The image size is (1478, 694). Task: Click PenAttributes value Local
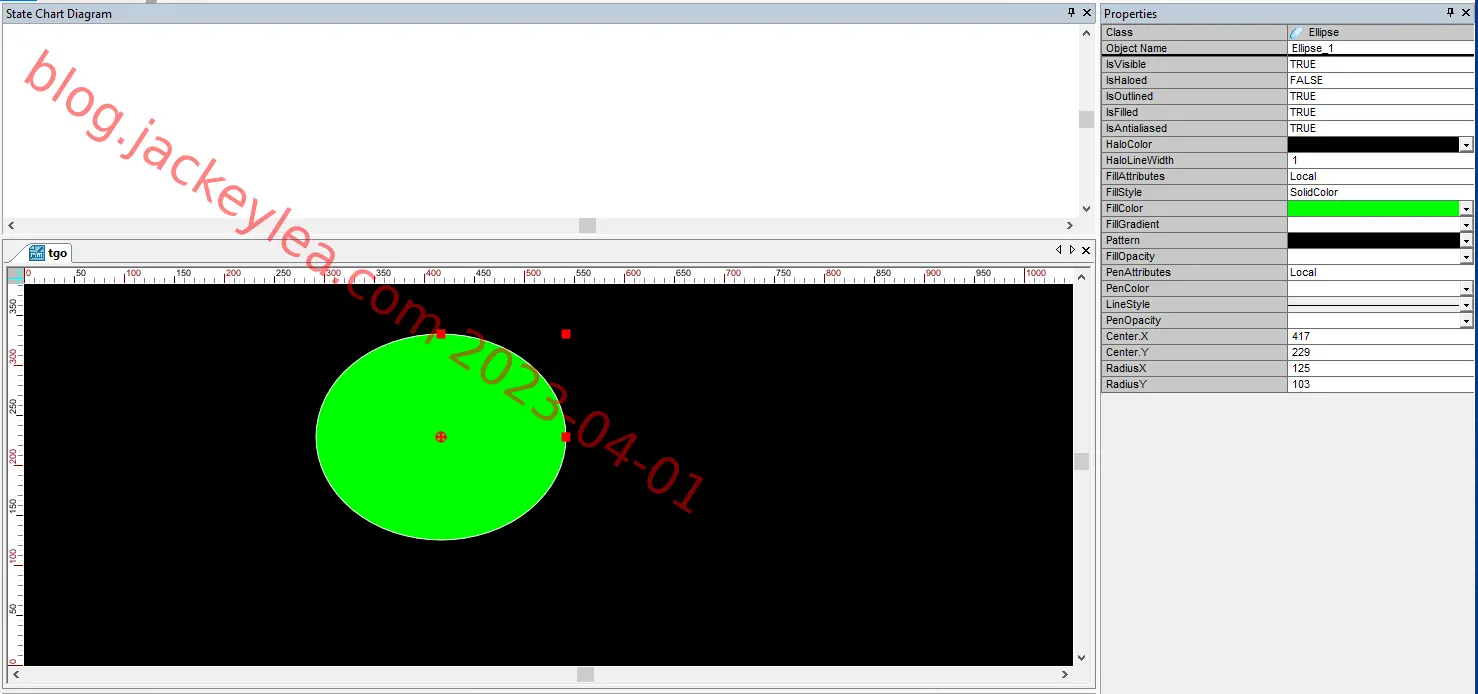tap(1380, 272)
